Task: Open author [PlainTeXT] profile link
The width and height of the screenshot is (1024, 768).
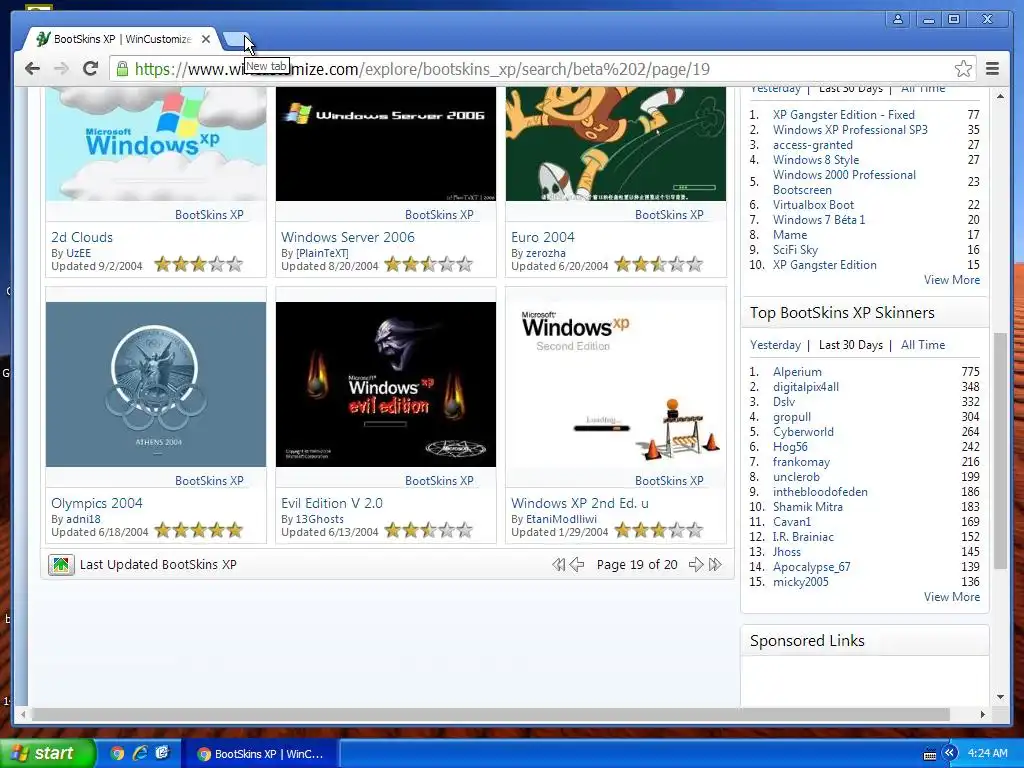Action: (x=322, y=253)
